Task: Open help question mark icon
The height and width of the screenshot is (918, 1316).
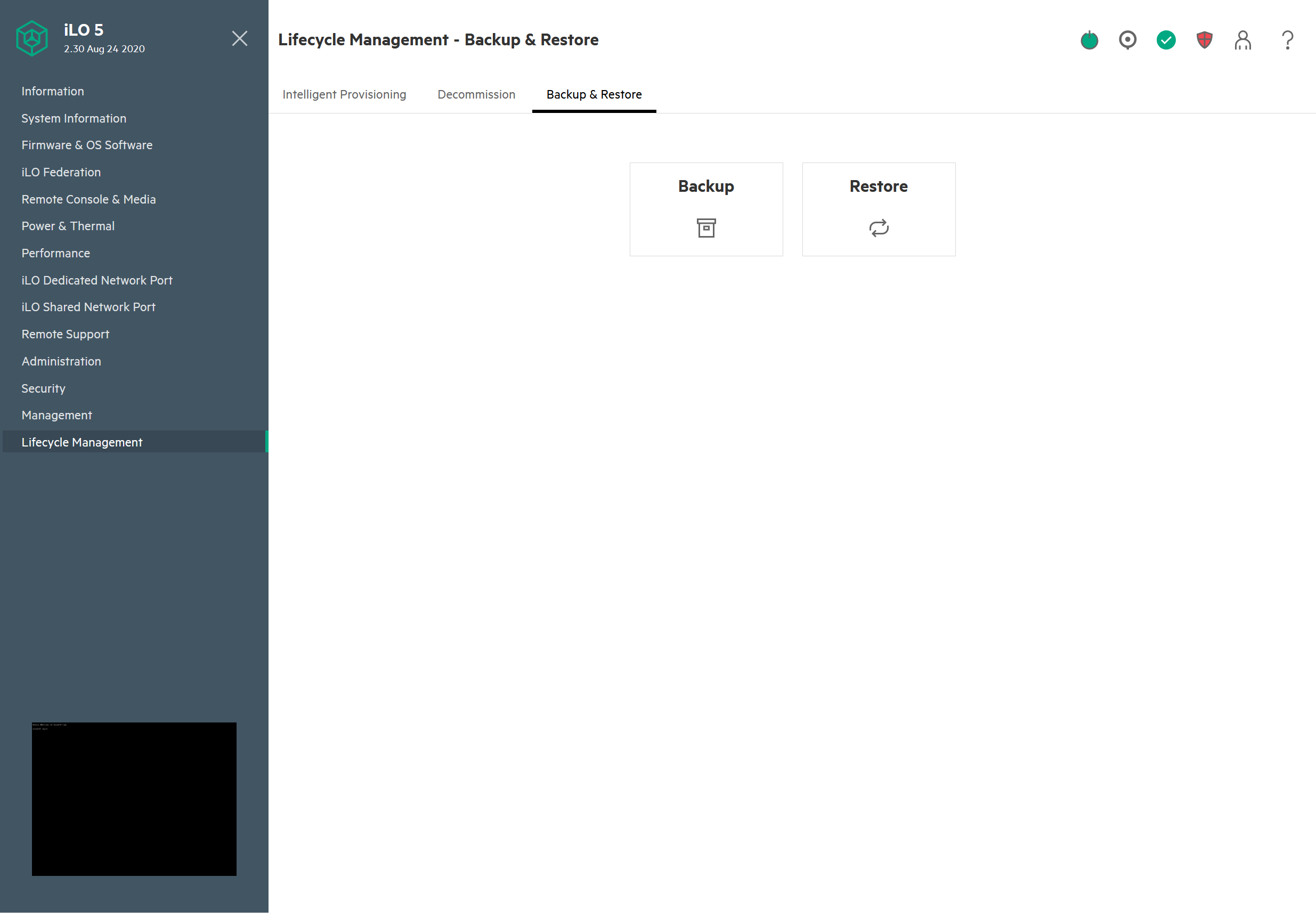Action: pyautogui.click(x=1287, y=40)
